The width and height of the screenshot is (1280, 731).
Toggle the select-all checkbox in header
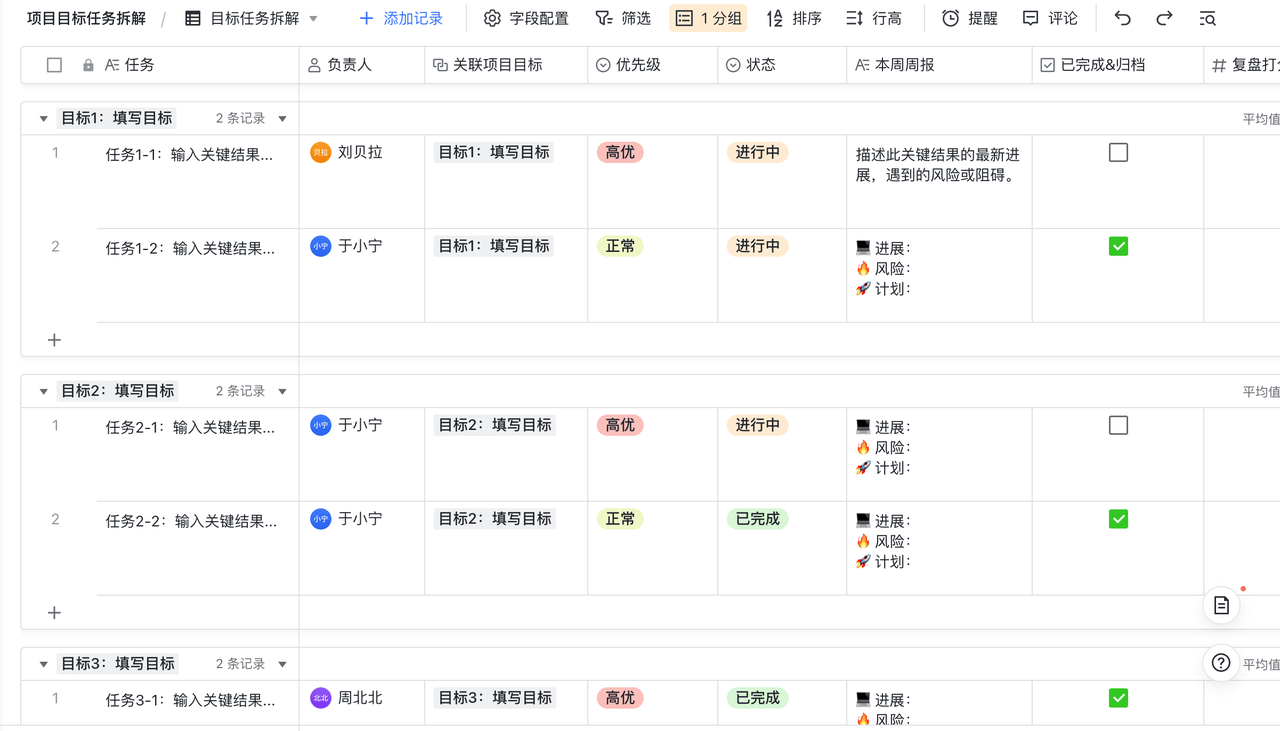click(x=55, y=65)
